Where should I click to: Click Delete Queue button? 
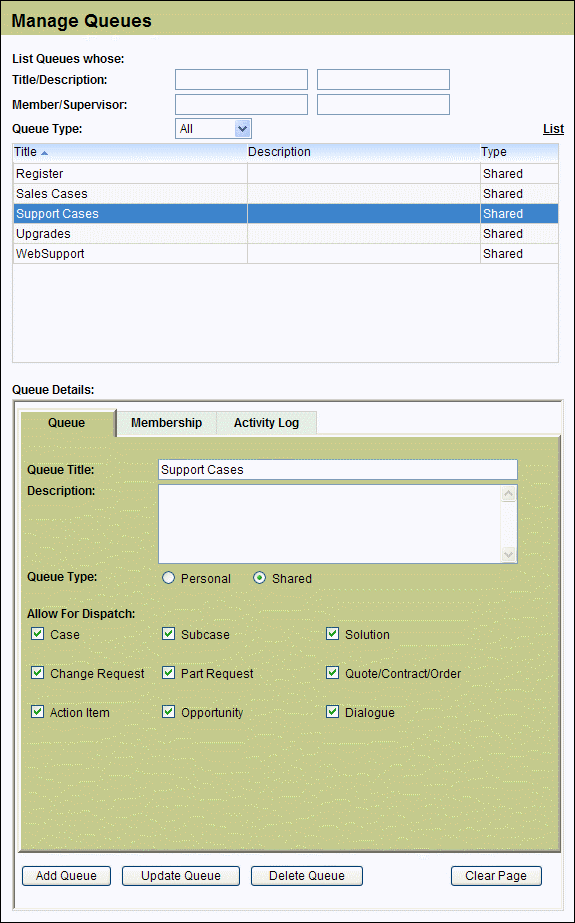tap(307, 875)
